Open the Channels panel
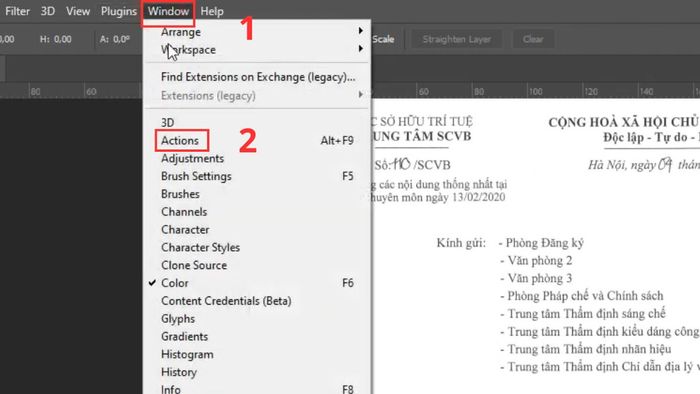700x394 pixels. pyautogui.click(x=257, y=212)
